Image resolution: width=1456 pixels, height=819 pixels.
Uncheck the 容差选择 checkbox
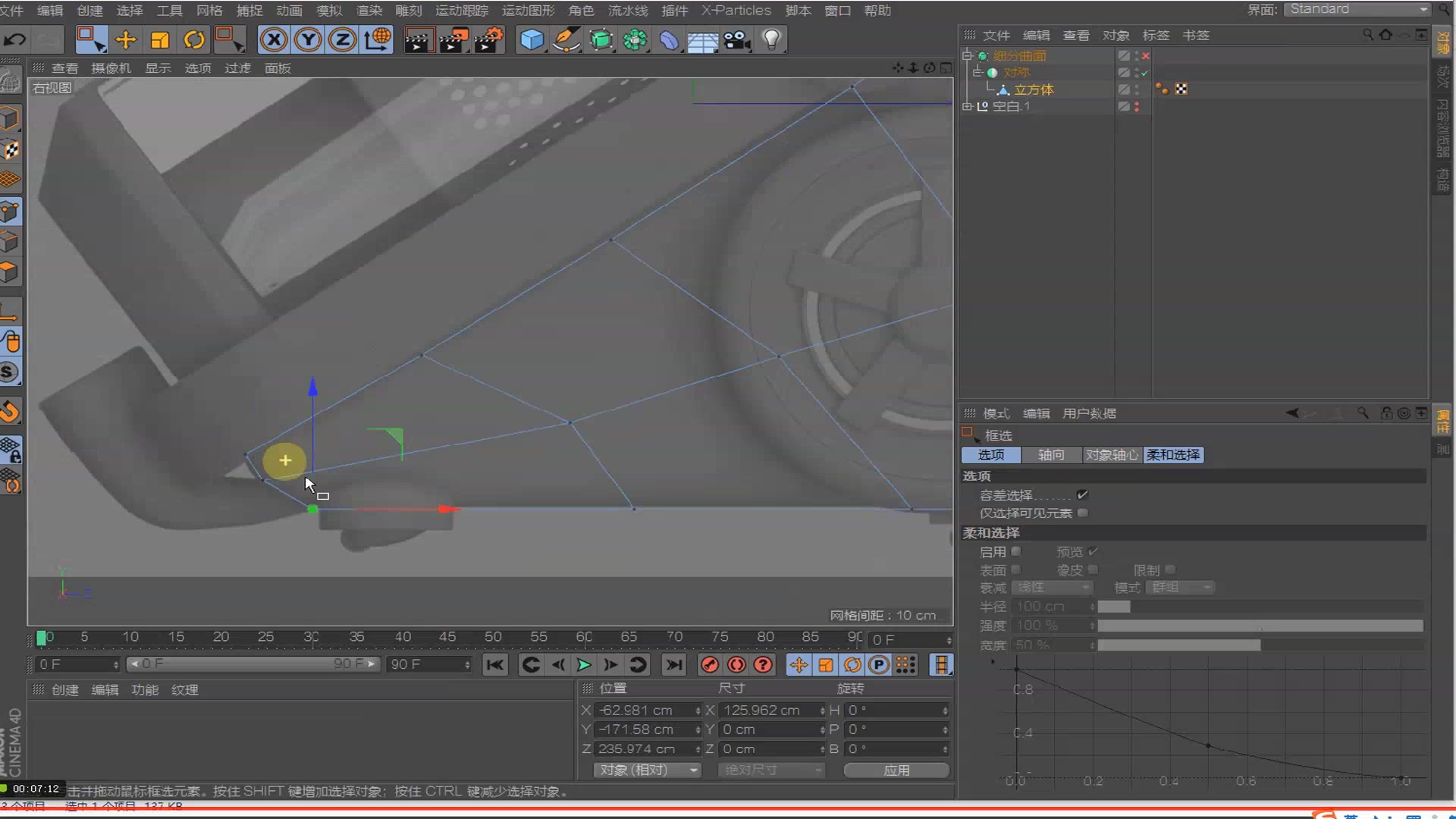1083,494
